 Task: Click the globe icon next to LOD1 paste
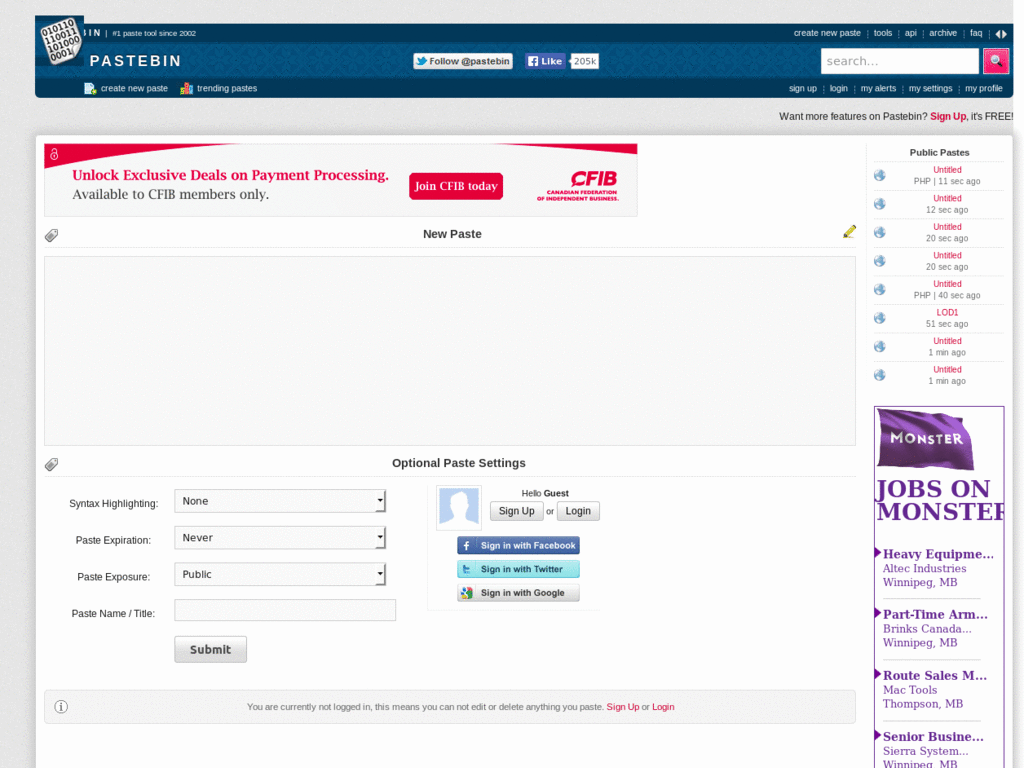pos(878,317)
